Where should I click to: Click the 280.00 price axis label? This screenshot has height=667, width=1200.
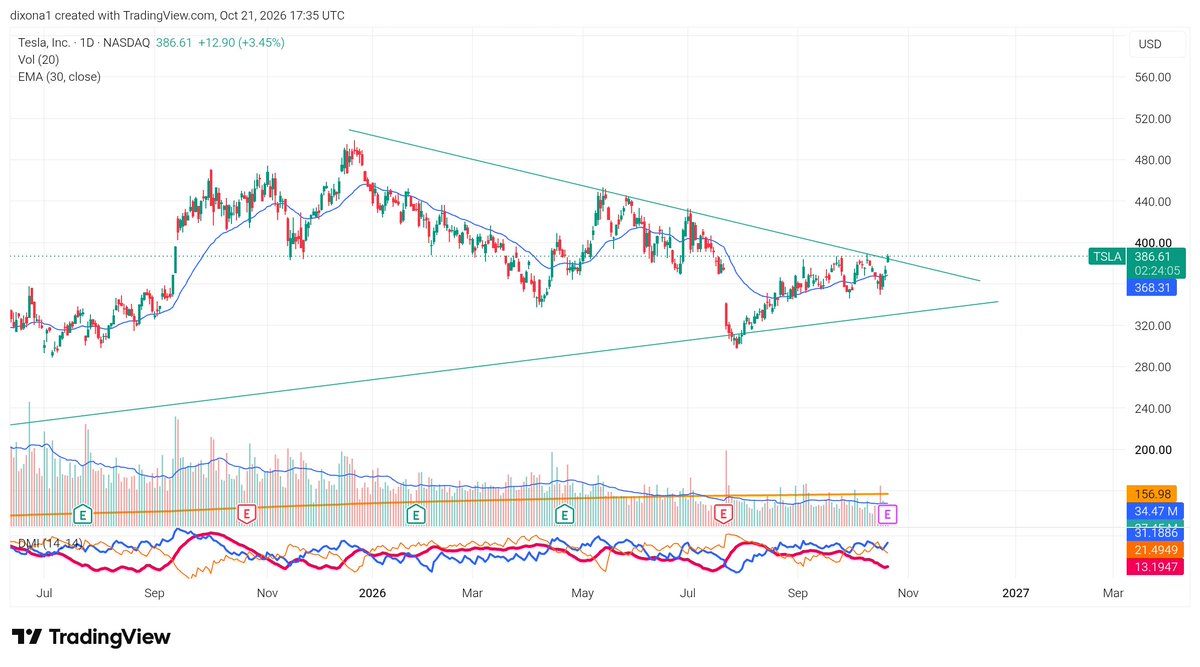(x=1153, y=367)
